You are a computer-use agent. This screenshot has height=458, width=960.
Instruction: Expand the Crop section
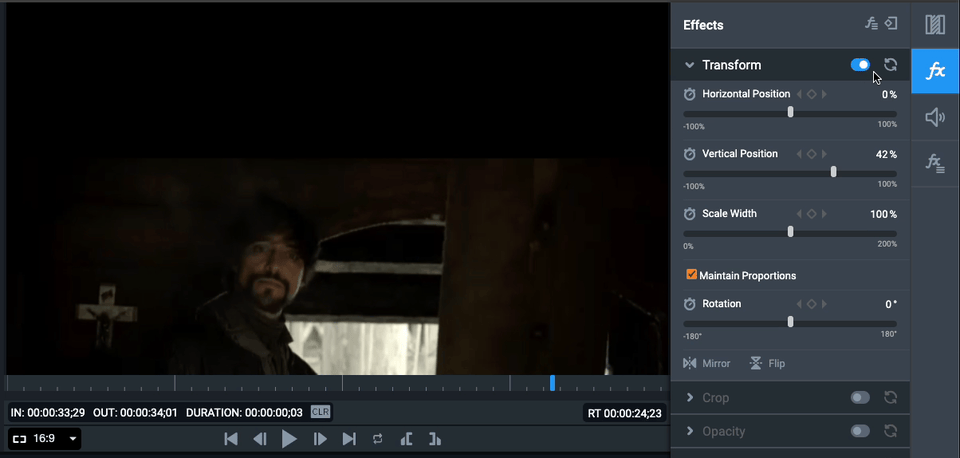689,398
